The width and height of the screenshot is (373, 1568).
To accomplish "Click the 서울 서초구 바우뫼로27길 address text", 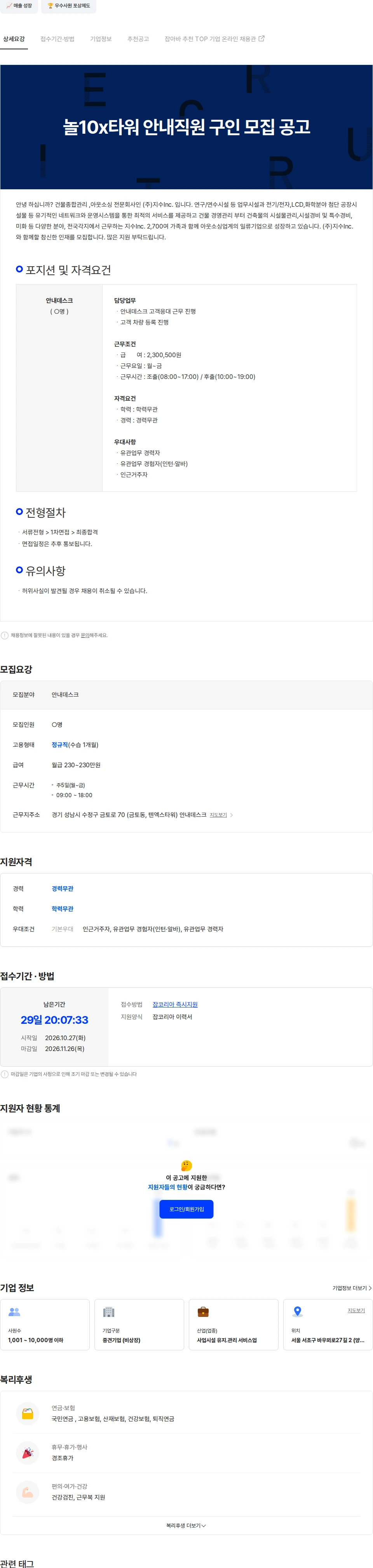I will pos(328,1340).
